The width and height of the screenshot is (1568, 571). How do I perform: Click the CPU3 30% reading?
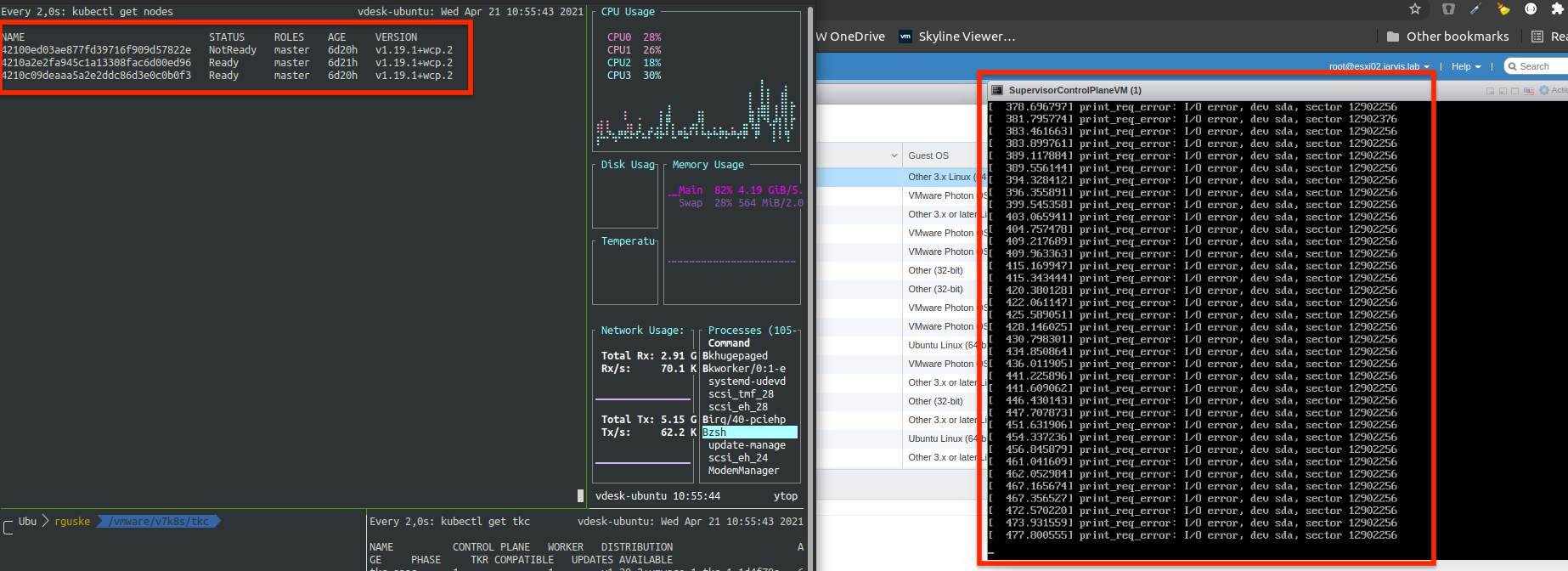[634, 76]
